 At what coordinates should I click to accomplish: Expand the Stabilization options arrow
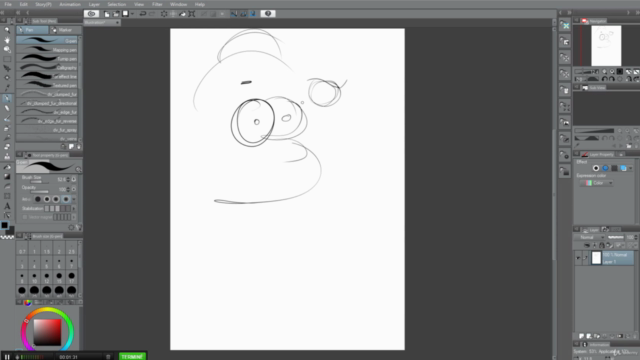pyautogui.click(x=74, y=209)
